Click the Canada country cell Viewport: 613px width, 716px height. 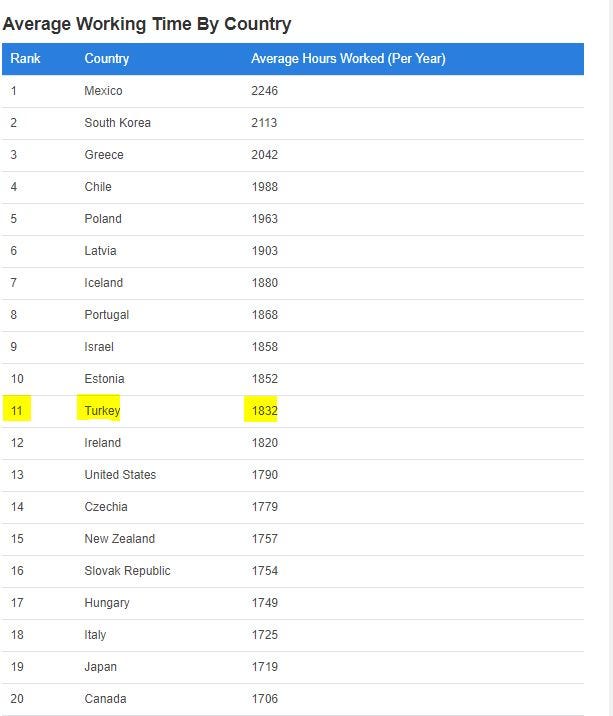(106, 699)
